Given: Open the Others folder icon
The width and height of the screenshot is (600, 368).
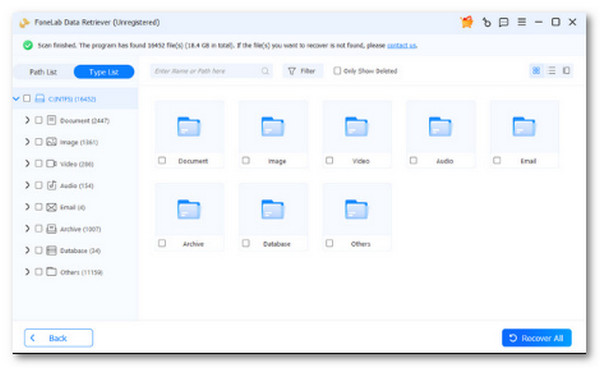Looking at the screenshot, I should pyautogui.click(x=356, y=209).
